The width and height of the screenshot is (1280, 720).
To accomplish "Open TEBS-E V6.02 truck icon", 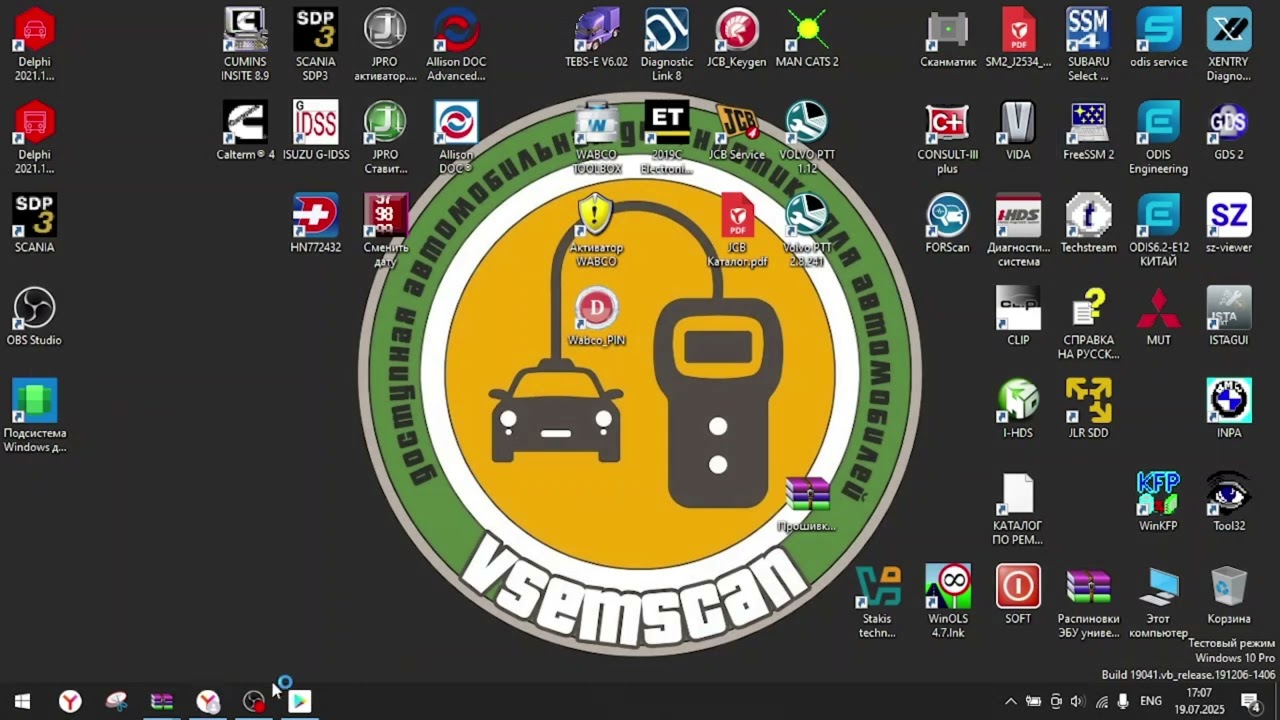I will click(x=597, y=38).
